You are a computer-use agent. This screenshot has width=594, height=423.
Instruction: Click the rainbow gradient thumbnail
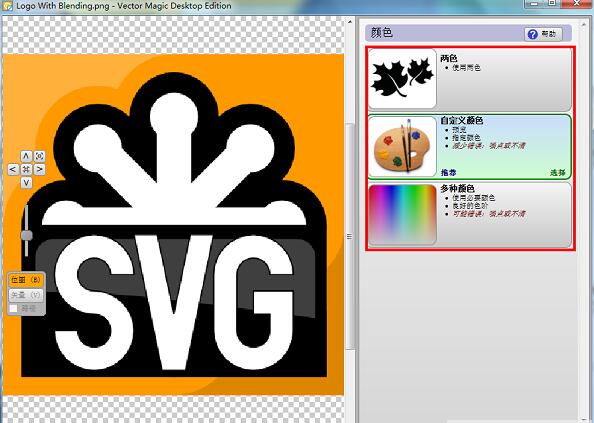[402, 215]
